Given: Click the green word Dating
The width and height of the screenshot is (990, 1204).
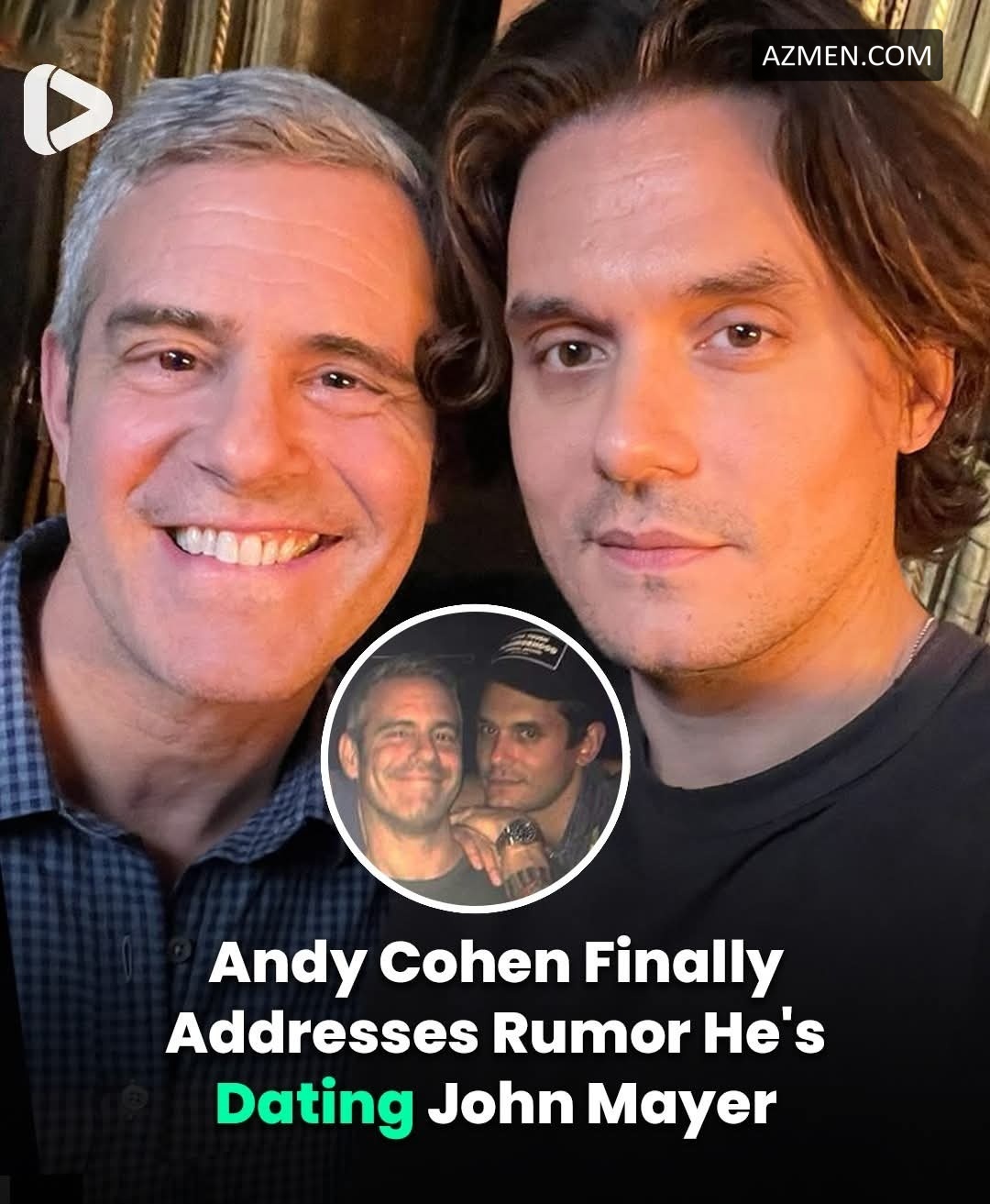Looking at the screenshot, I should [x=314, y=1103].
